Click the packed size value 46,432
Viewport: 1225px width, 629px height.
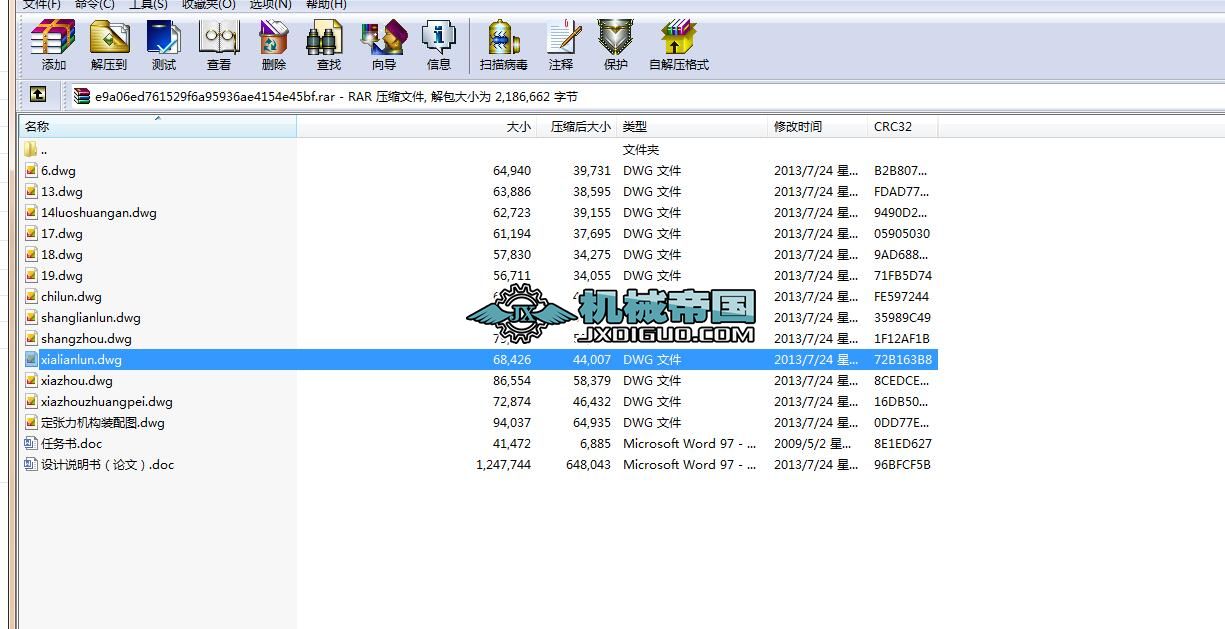[592, 401]
